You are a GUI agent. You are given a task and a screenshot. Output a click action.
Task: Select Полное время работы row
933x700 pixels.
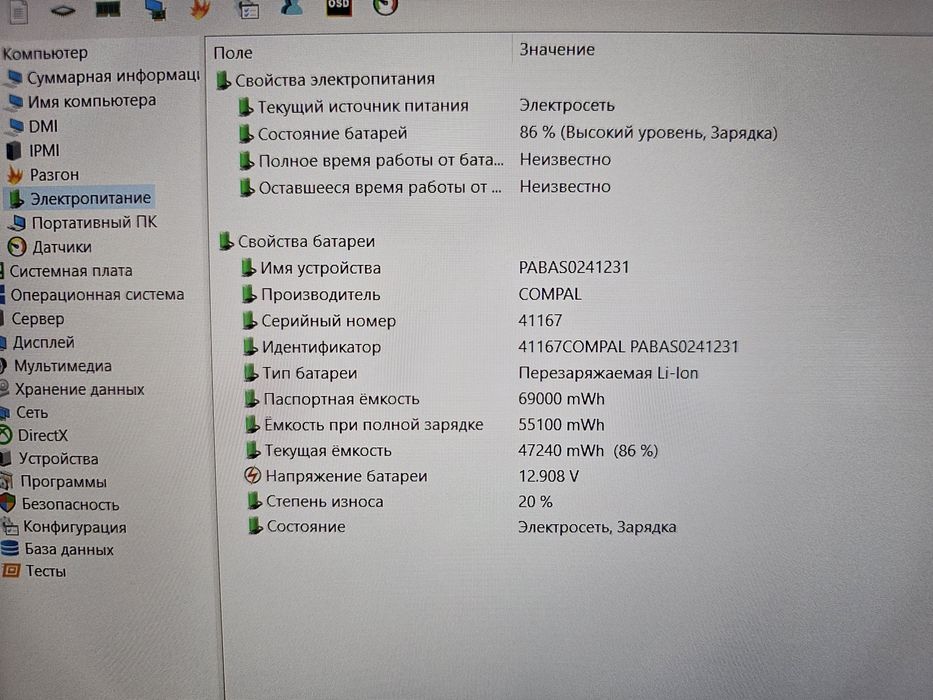371,160
